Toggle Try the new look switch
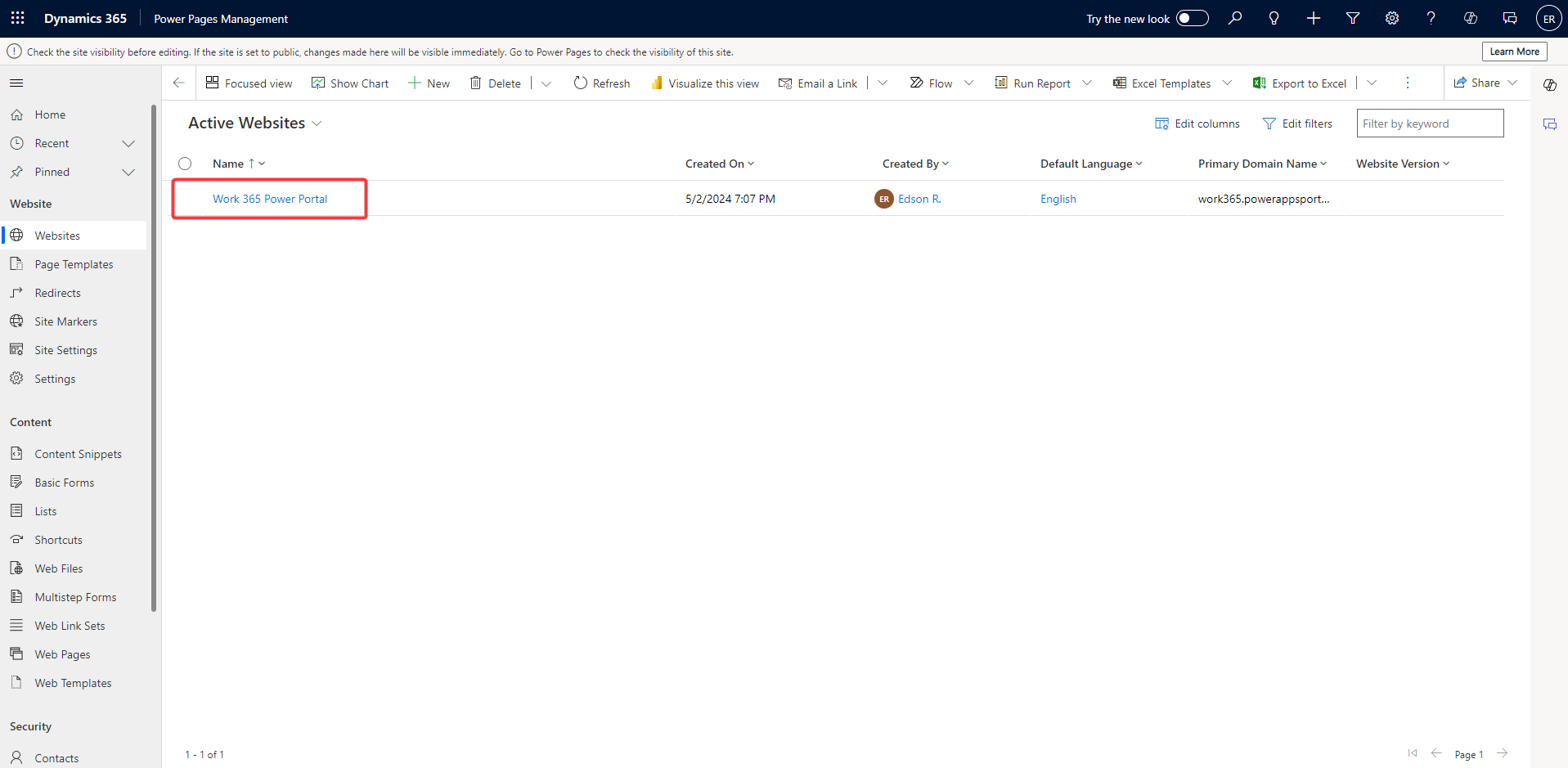1568x768 pixels. pos(1192,18)
